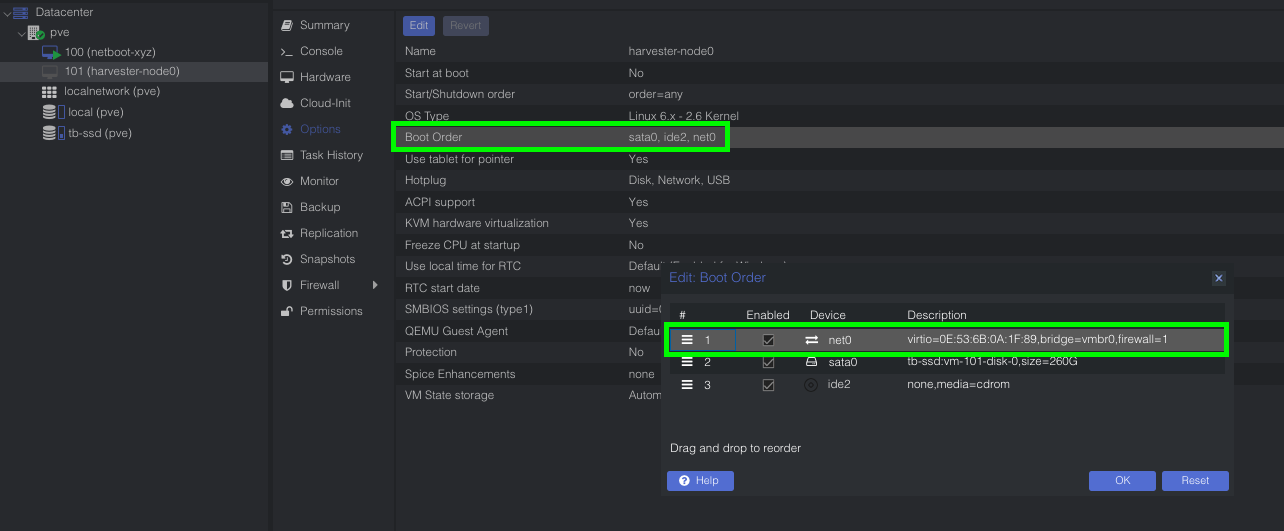
Task: Click the local (pve) storage icon
Action: [x=51, y=112]
